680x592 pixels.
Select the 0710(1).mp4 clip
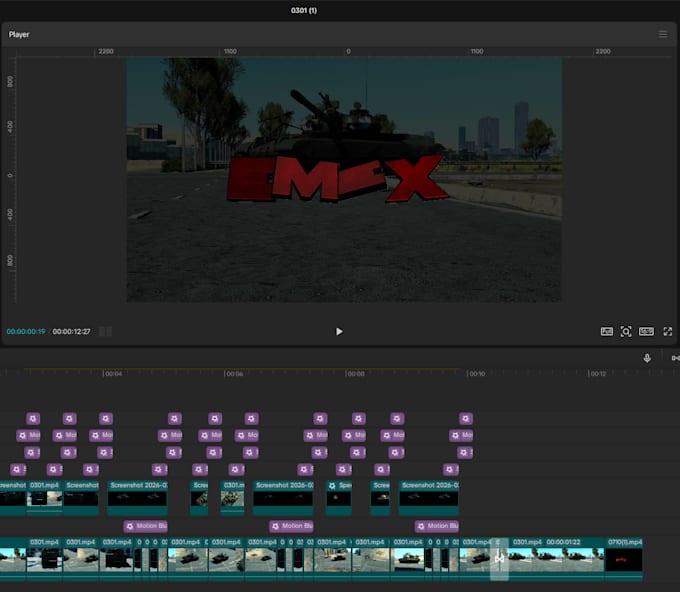point(624,557)
